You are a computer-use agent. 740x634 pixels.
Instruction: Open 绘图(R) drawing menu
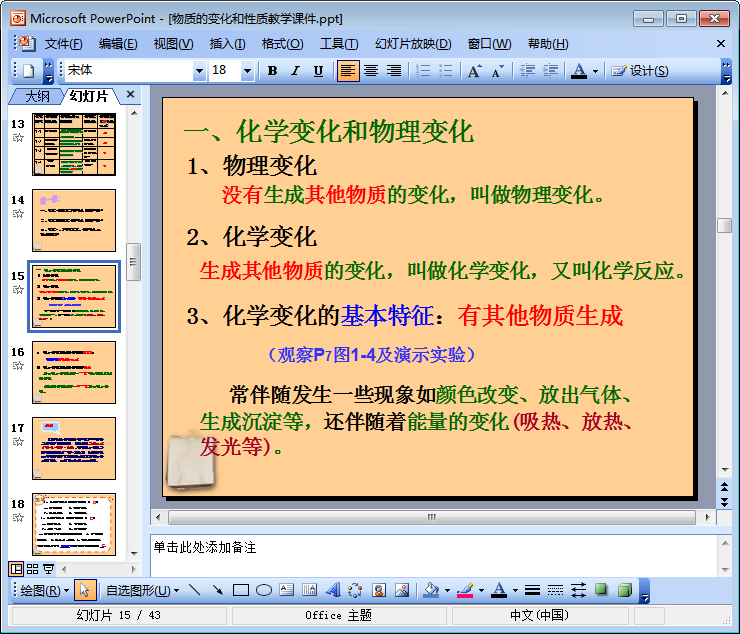44,591
